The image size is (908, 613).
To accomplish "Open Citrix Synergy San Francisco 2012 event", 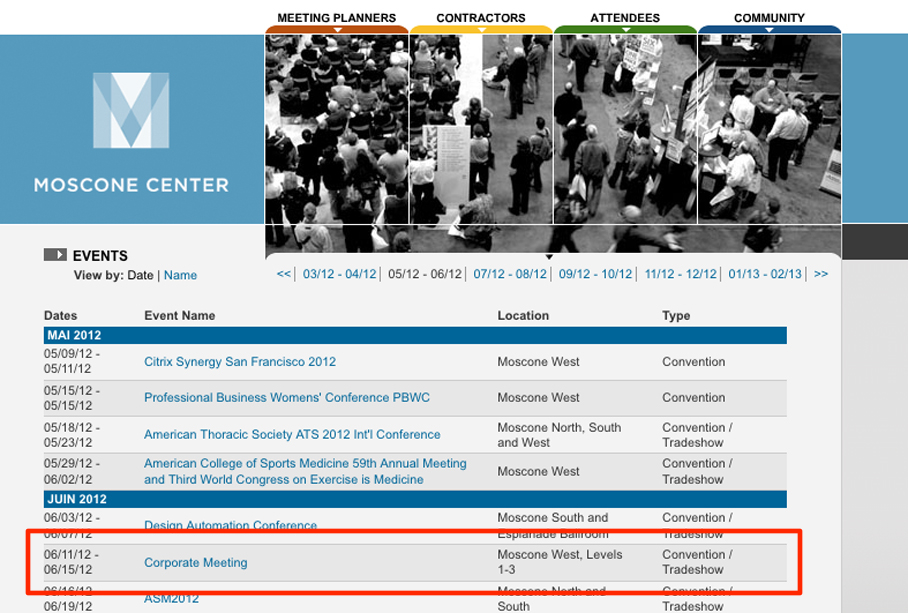I will coord(240,362).
